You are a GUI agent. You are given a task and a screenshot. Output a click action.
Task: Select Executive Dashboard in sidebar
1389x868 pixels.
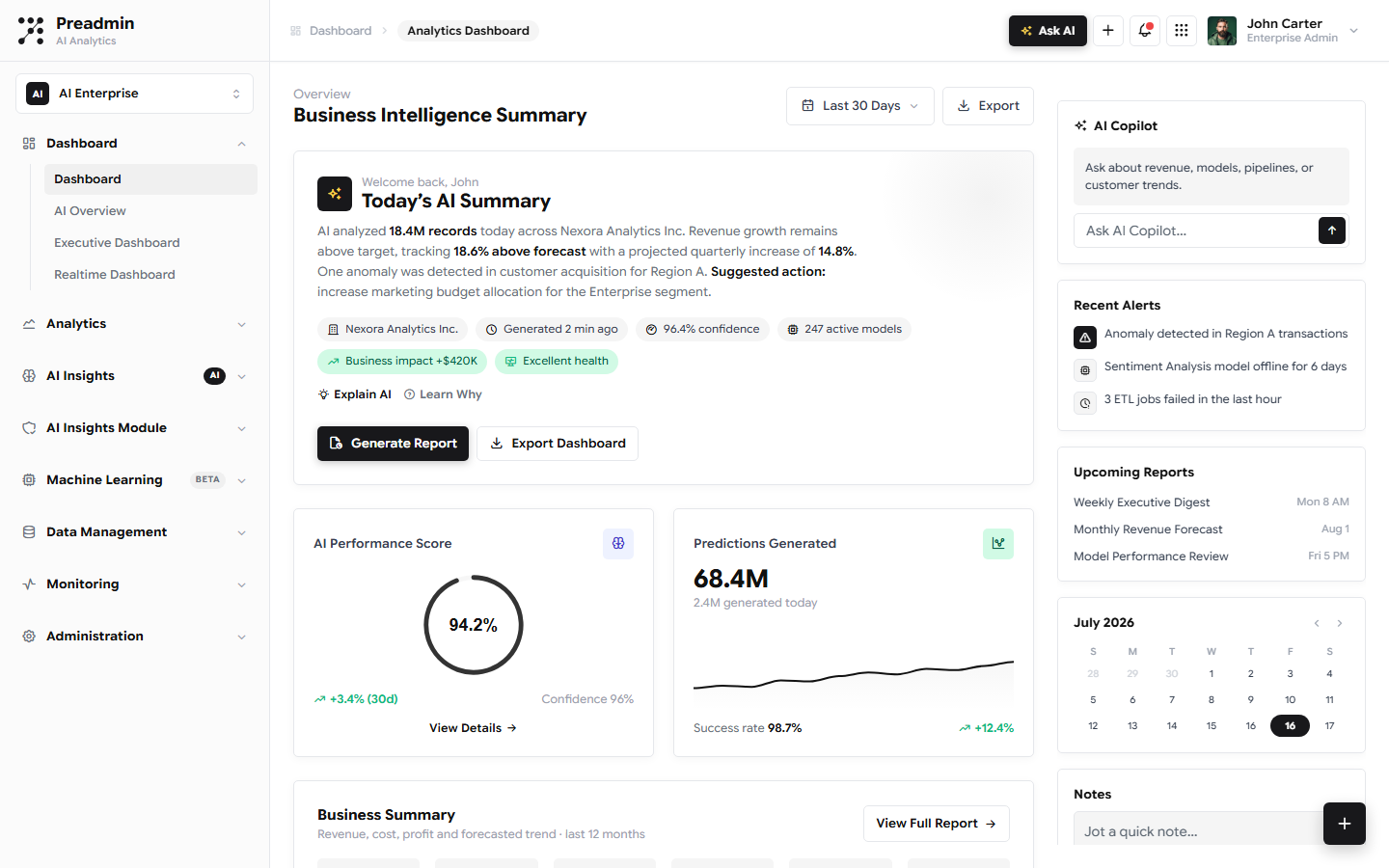[117, 243]
